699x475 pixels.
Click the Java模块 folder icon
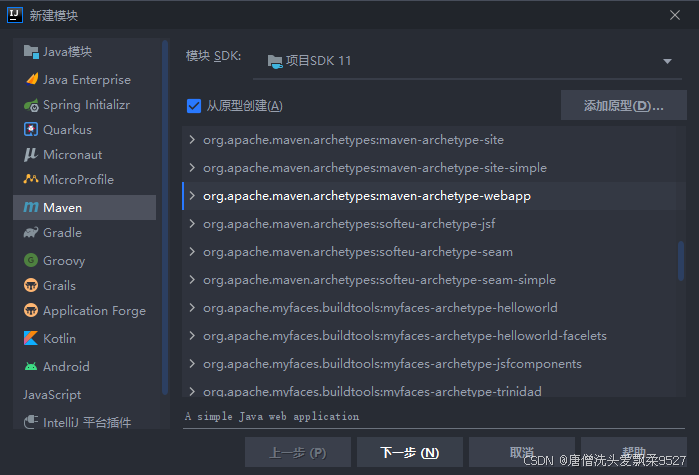(x=31, y=52)
